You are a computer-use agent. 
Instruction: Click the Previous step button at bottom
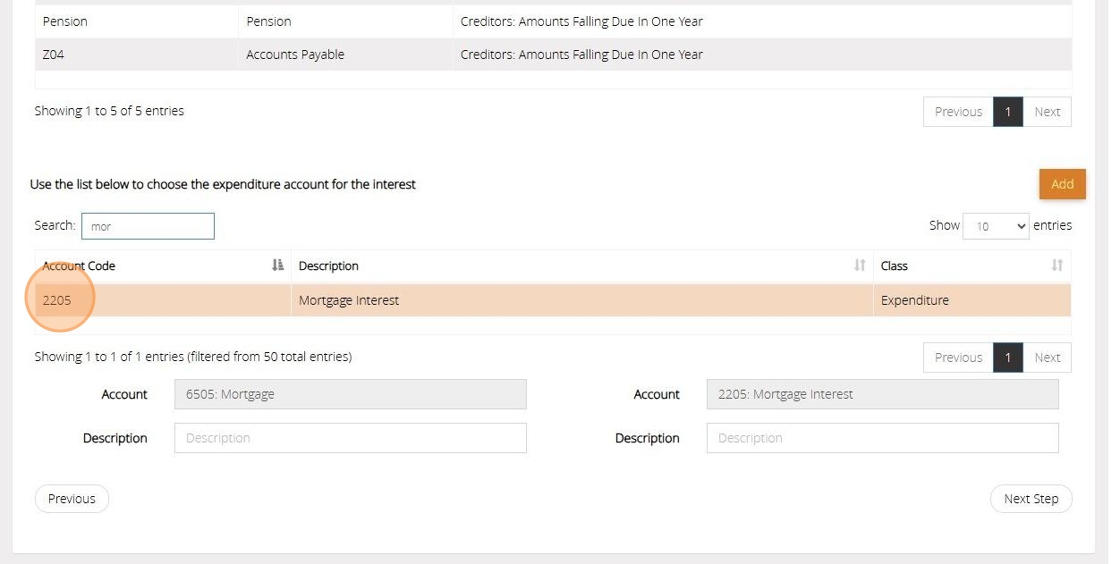pos(72,499)
